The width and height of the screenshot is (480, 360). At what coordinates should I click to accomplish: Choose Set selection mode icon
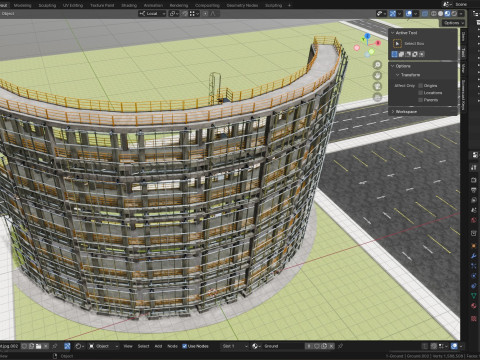point(395,54)
